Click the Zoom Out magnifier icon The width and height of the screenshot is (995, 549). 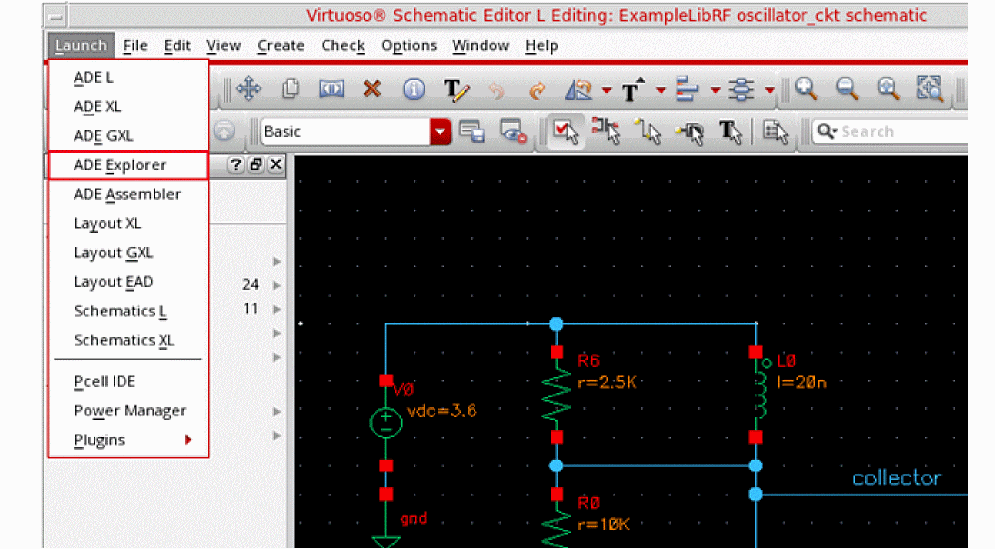coord(847,90)
